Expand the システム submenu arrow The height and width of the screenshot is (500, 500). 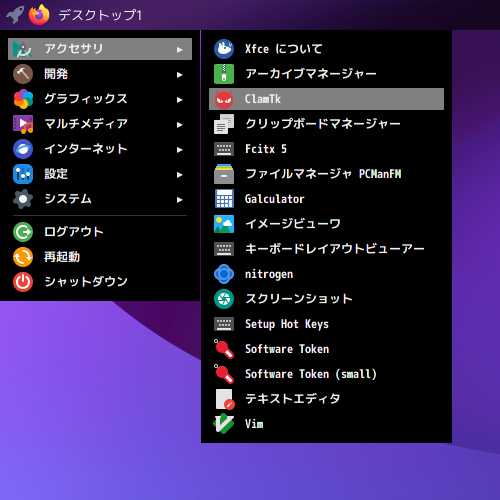(x=180, y=200)
